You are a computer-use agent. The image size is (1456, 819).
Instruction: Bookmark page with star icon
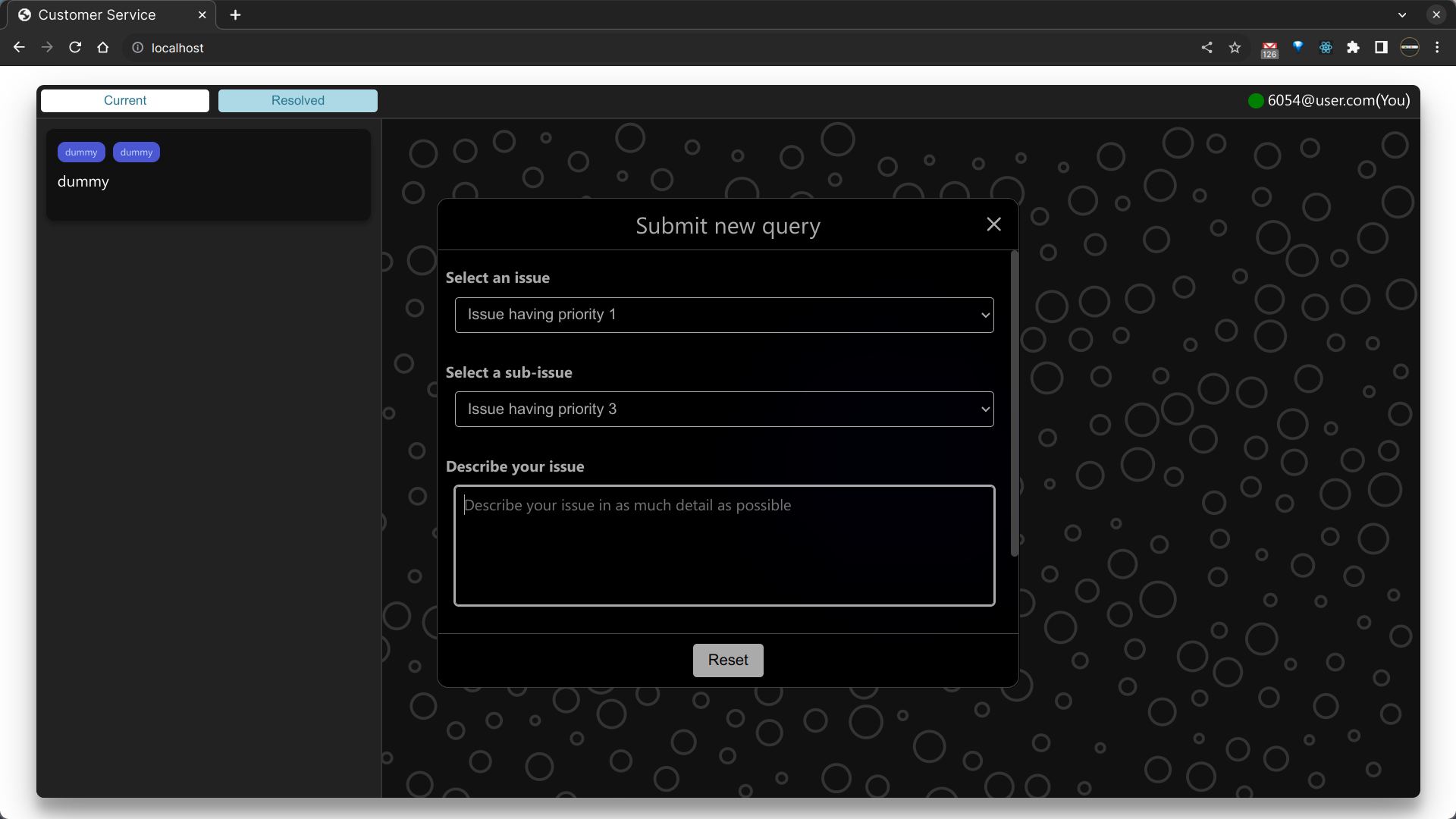click(x=1235, y=48)
